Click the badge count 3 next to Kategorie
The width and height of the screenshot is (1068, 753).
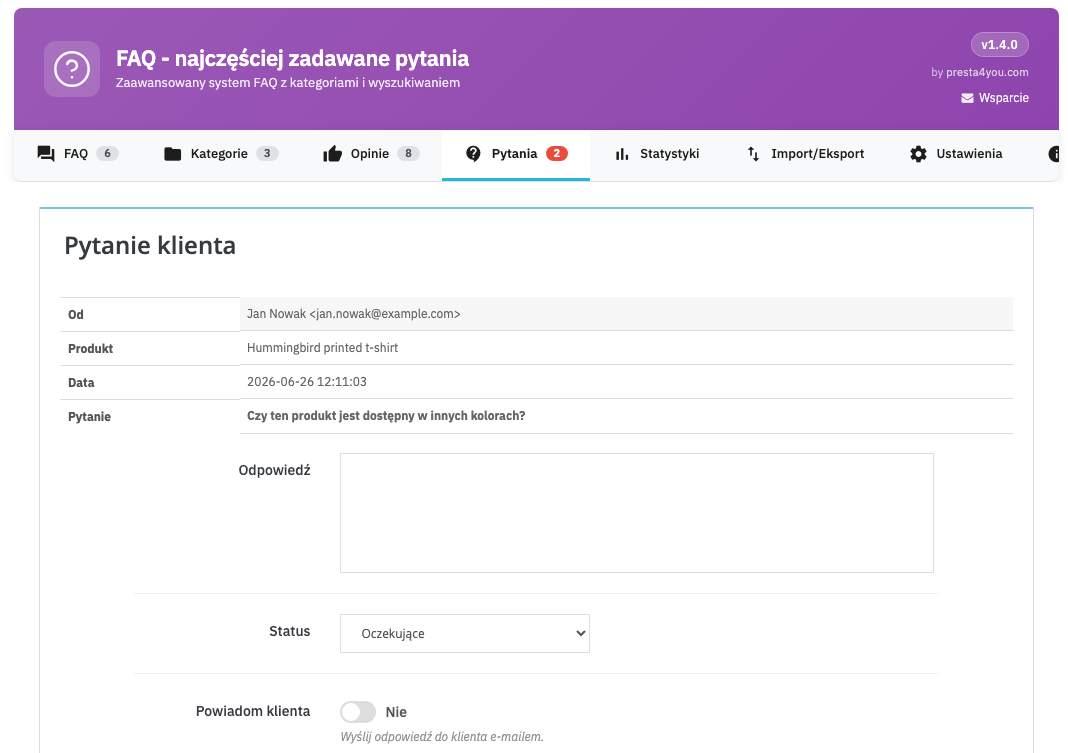267,154
